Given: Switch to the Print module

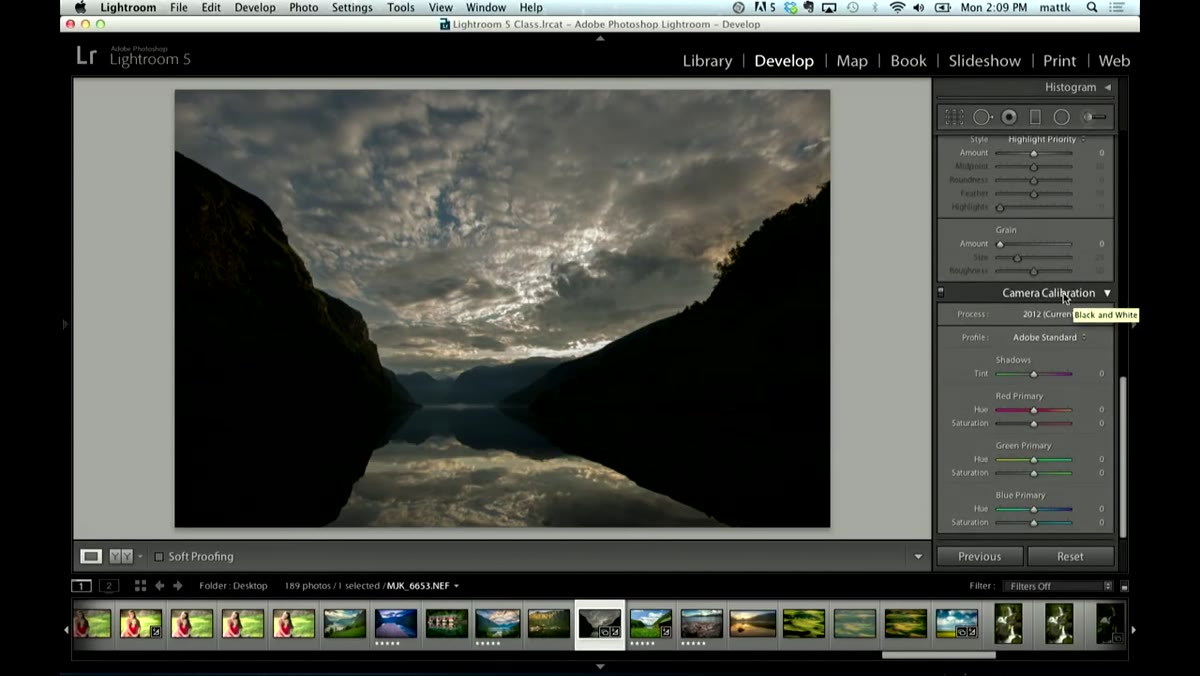Looking at the screenshot, I should coord(1060,61).
